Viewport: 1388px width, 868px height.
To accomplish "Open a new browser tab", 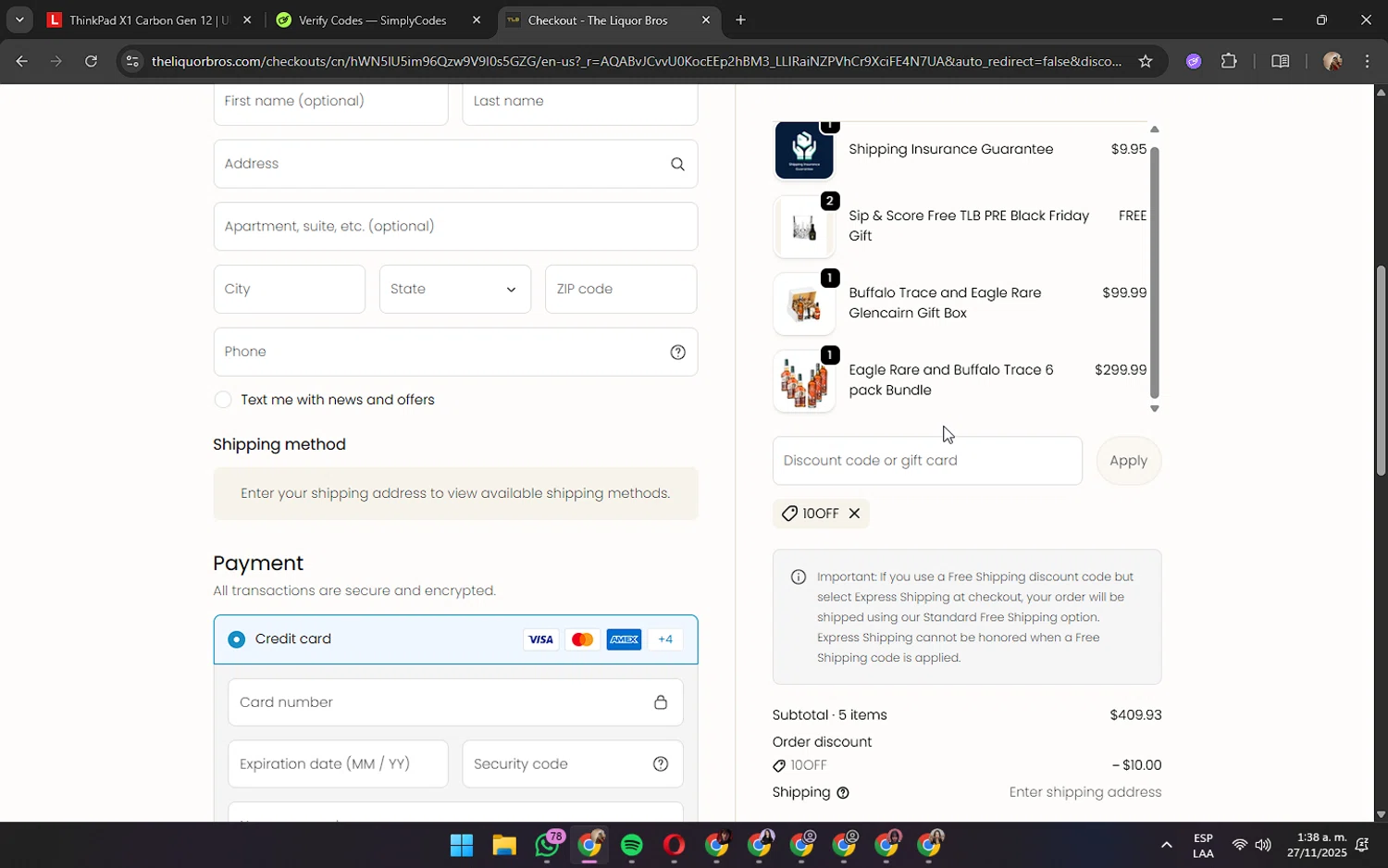I will point(740,20).
